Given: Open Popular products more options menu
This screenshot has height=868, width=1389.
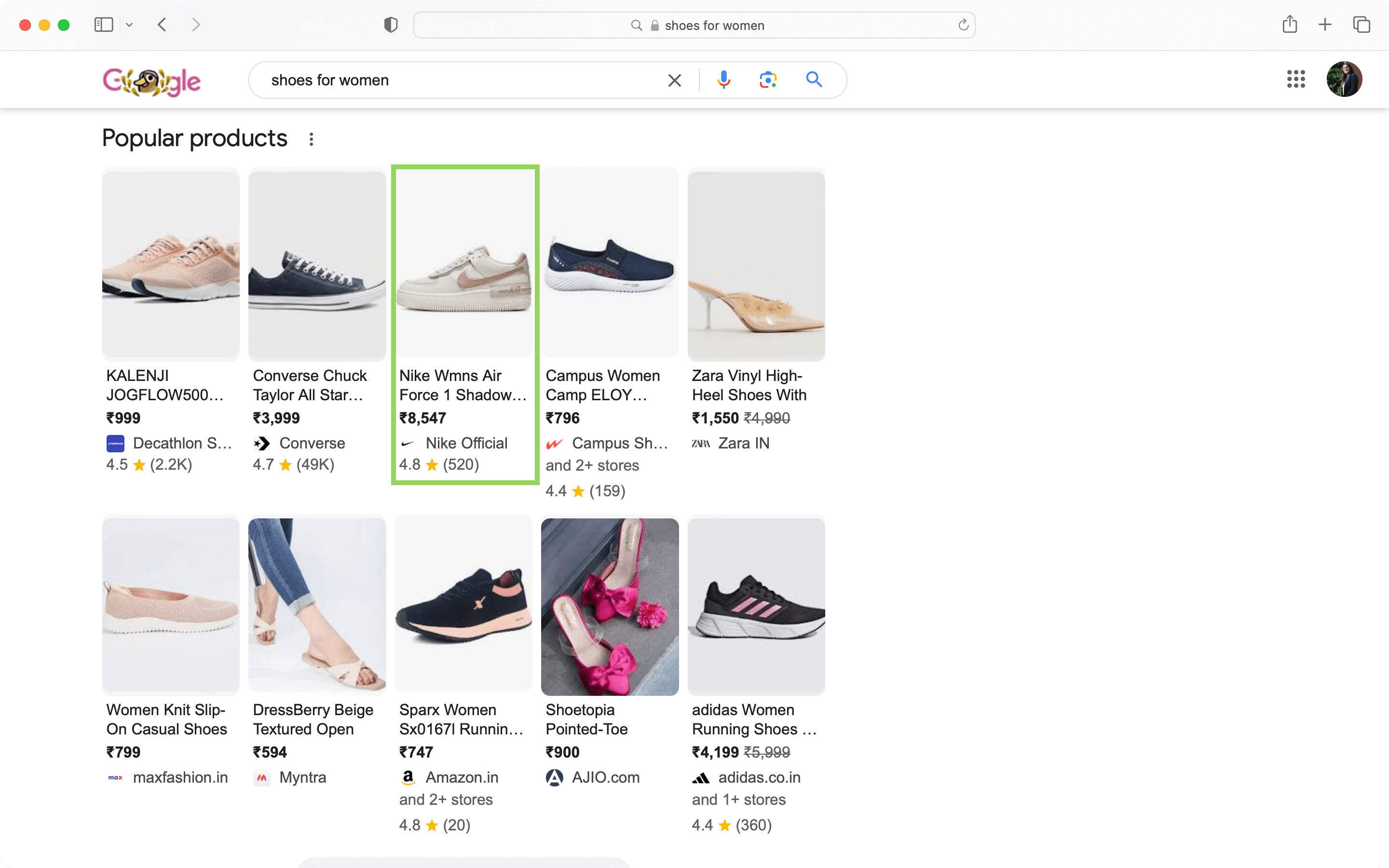Looking at the screenshot, I should coord(311,139).
